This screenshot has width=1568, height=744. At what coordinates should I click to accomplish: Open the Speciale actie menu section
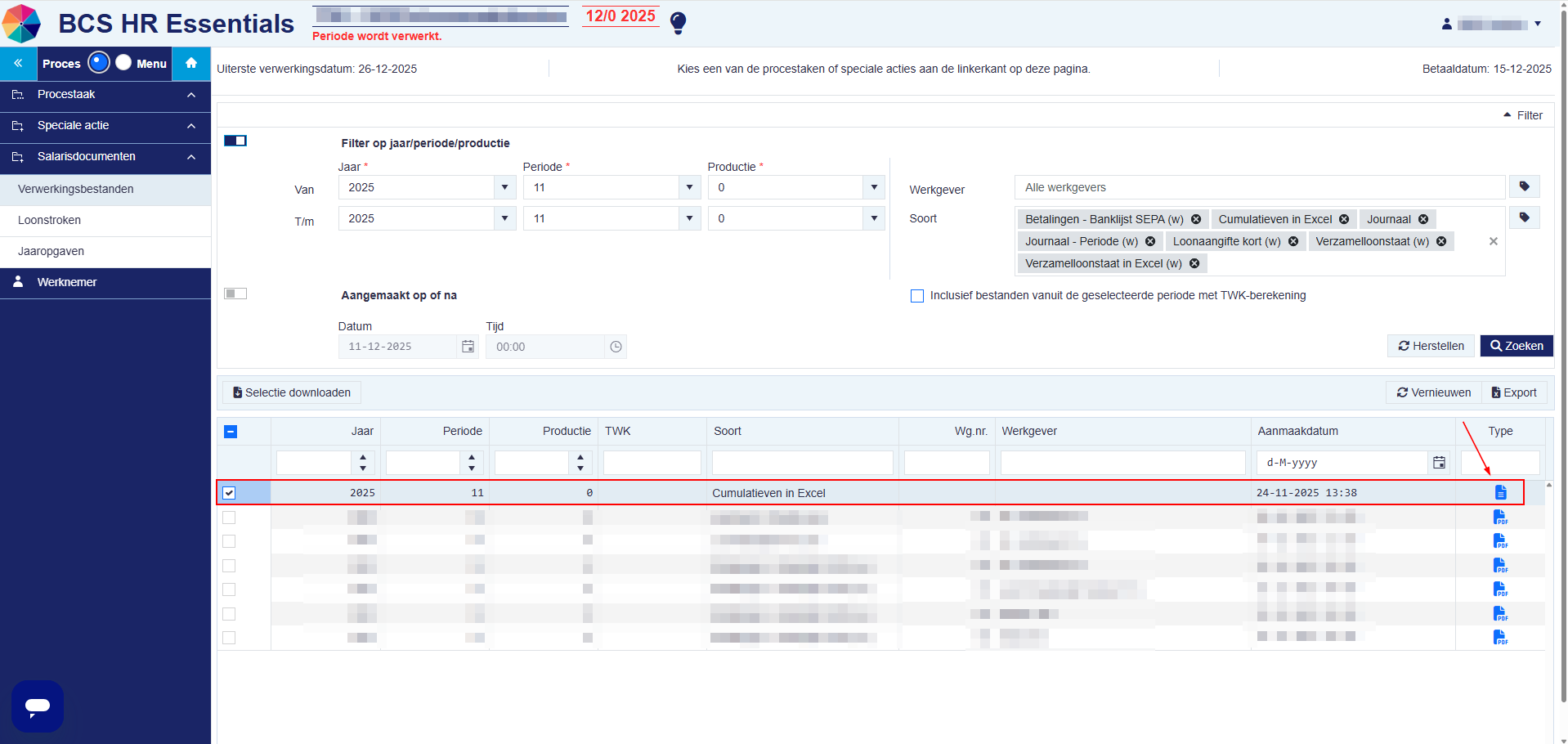click(x=105, y=126)
